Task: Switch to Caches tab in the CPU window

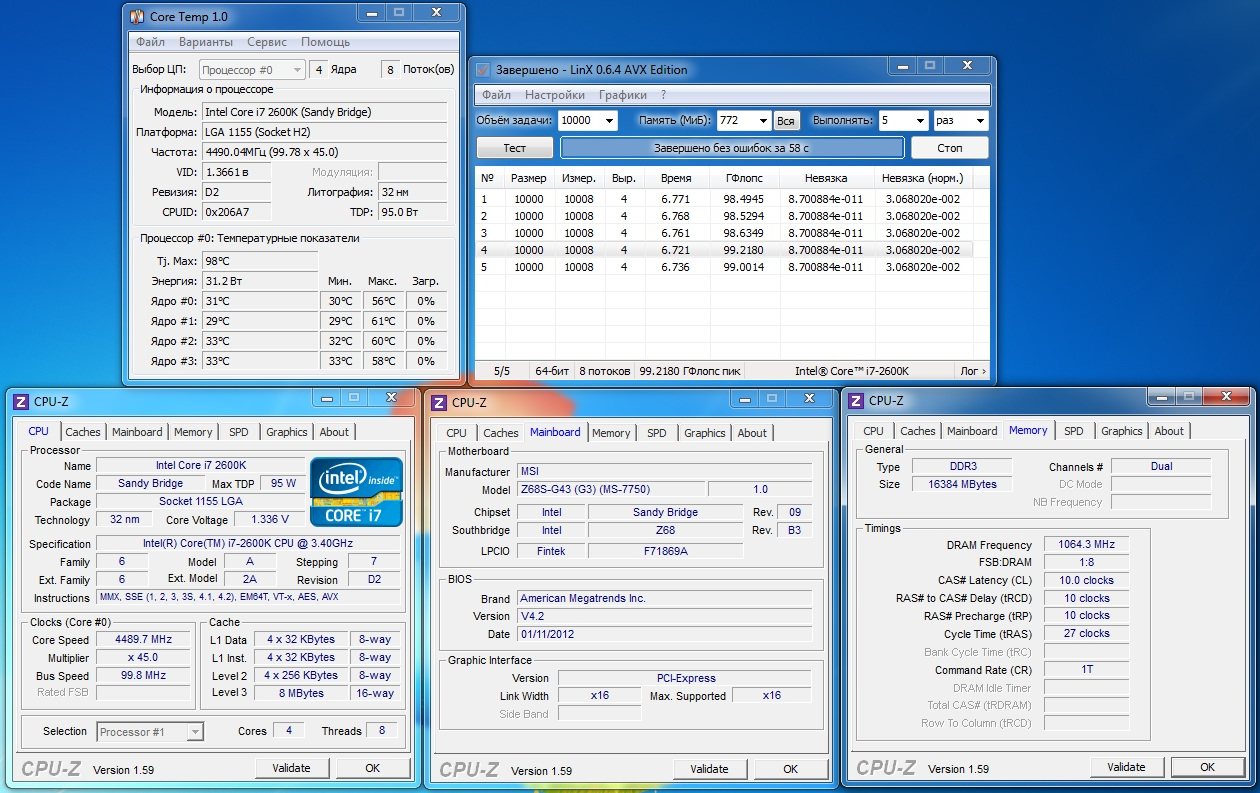Action: click(83, 432)
